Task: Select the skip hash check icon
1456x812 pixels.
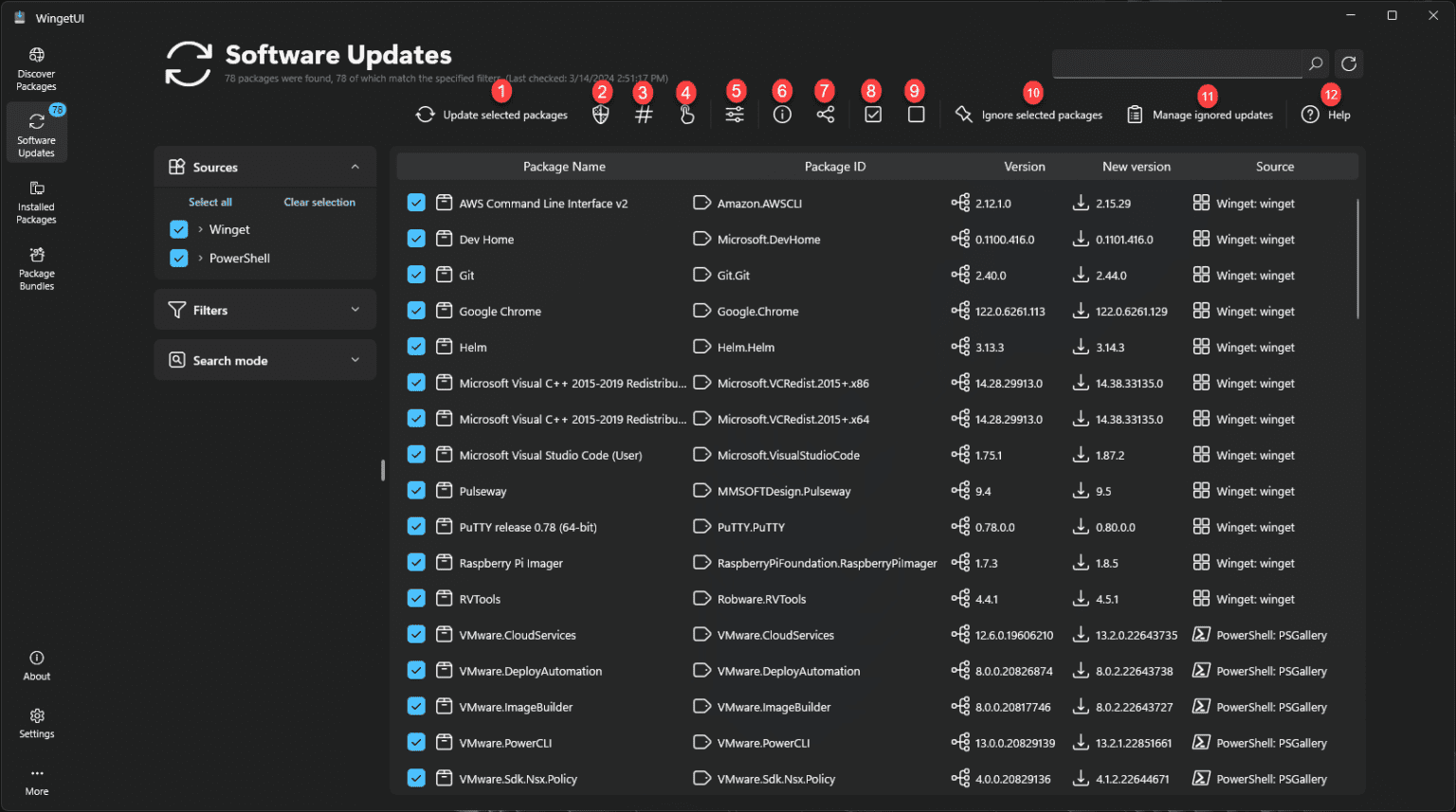Action: tap(643, 113)
